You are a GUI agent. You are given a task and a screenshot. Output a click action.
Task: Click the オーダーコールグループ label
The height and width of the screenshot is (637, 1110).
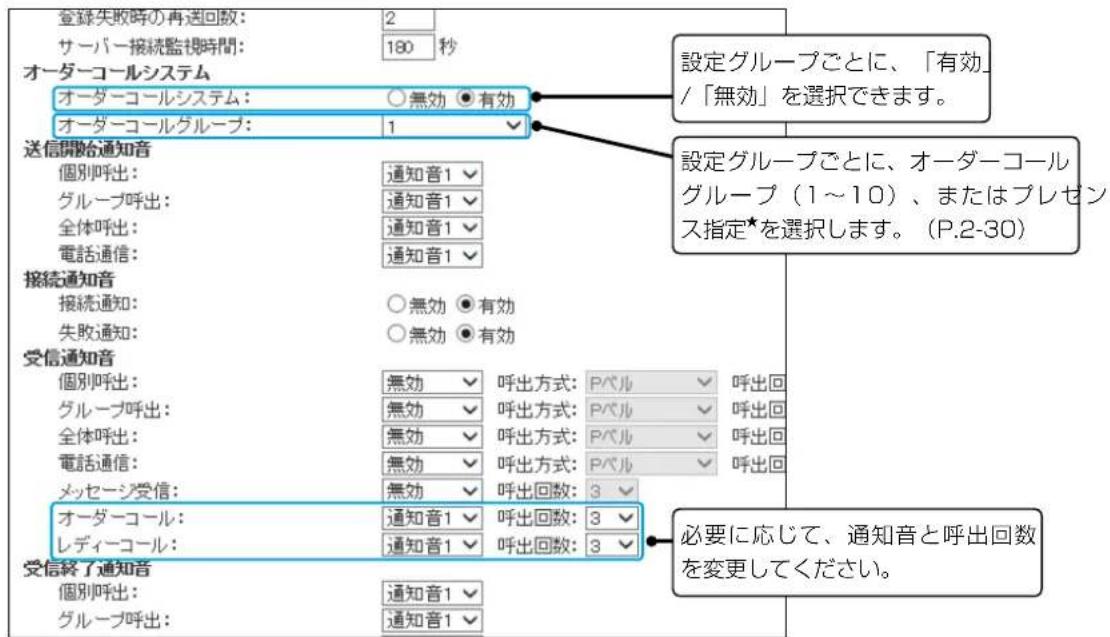[x=154, y=125]
